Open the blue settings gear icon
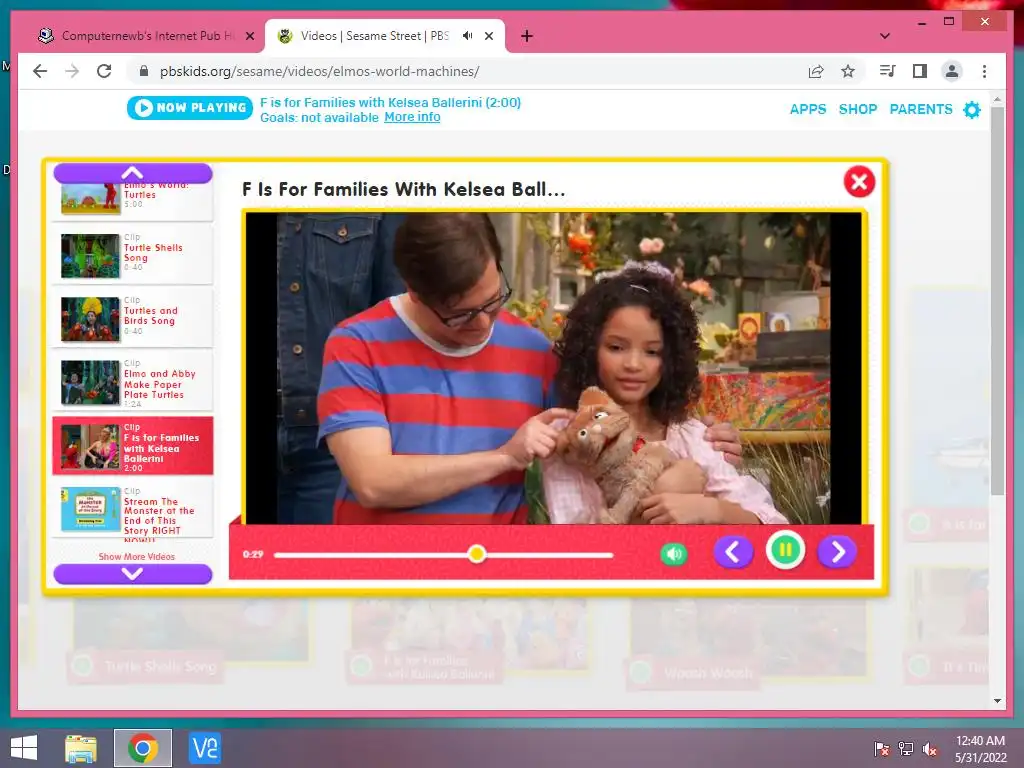Image resolution: width=1024 pixels, height=768 pixels. (x=972, y=110)
